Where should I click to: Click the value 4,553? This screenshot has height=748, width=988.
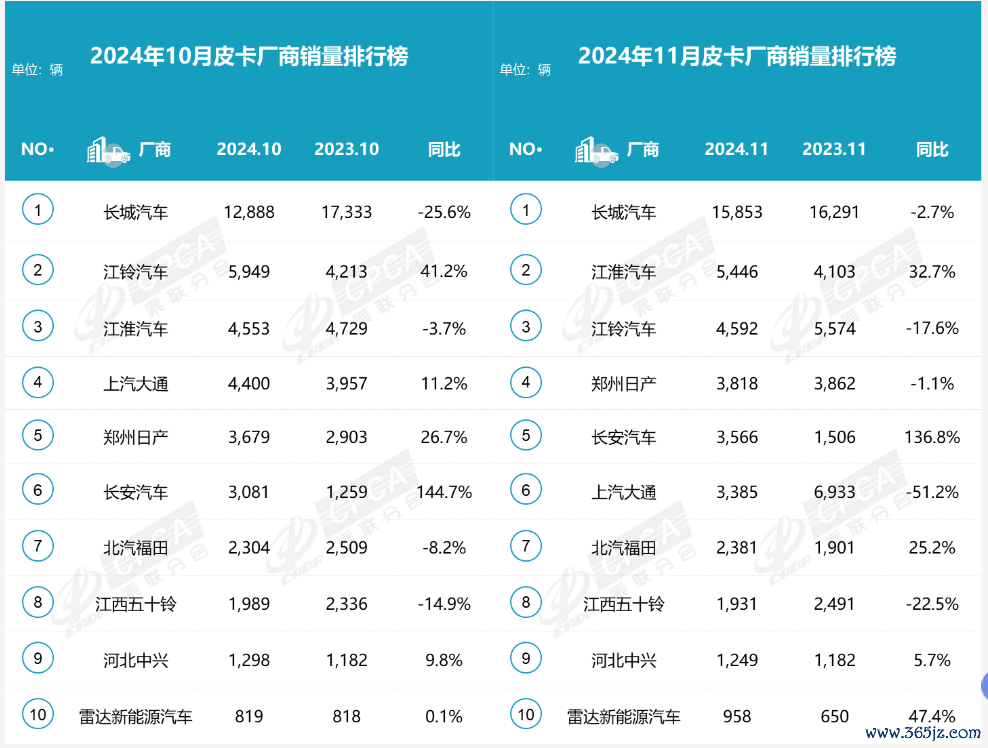point(249,329)
